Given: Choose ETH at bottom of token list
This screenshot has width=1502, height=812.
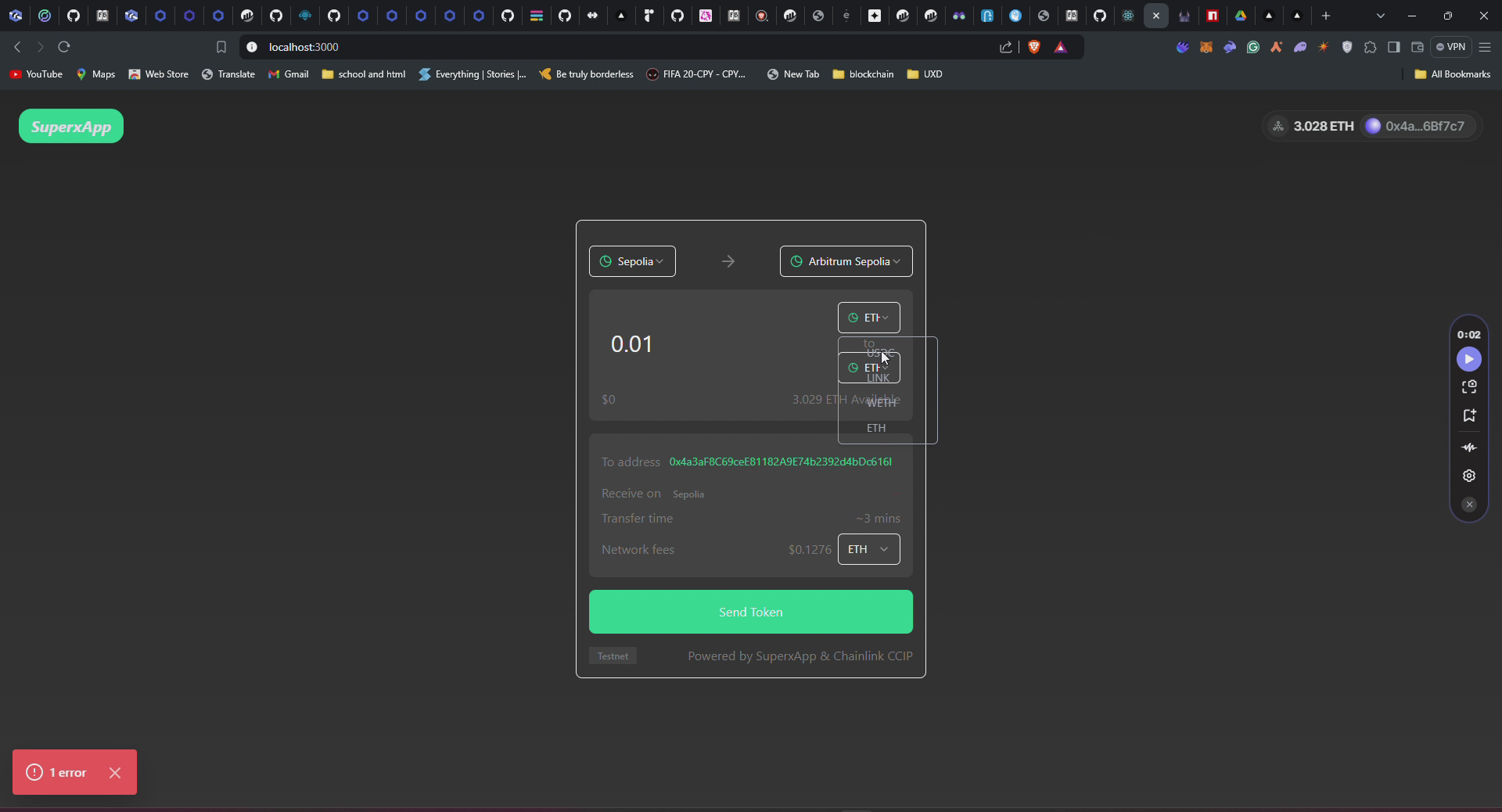Looking at the screenshot, I should [x=876, y=428].
